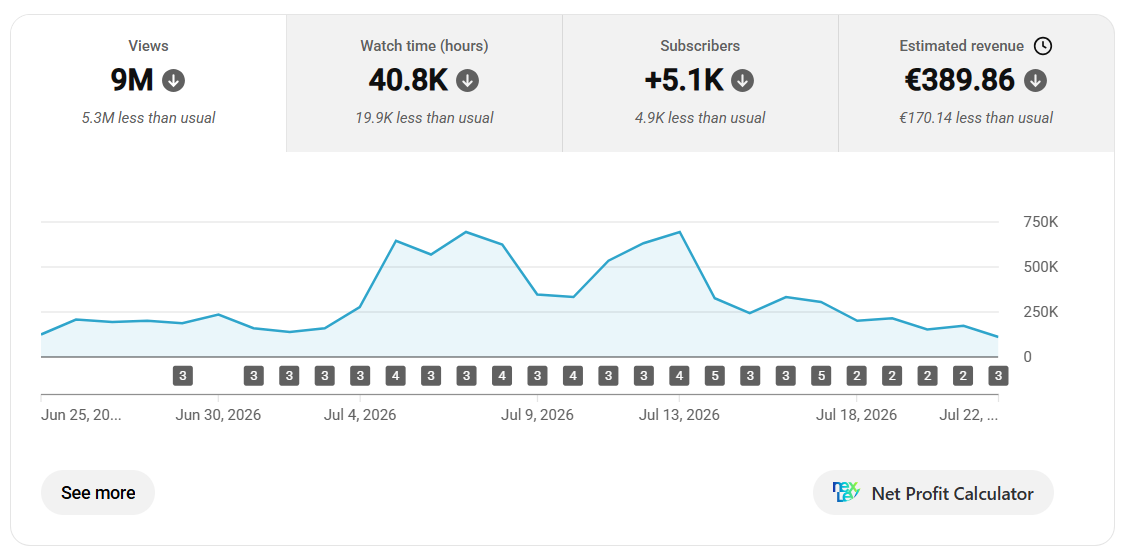Click the down-arrow icon beside €389.86 revenue
Image resolution: width=1121 pixels, height=556 pixels.
tap(1035, 81)
